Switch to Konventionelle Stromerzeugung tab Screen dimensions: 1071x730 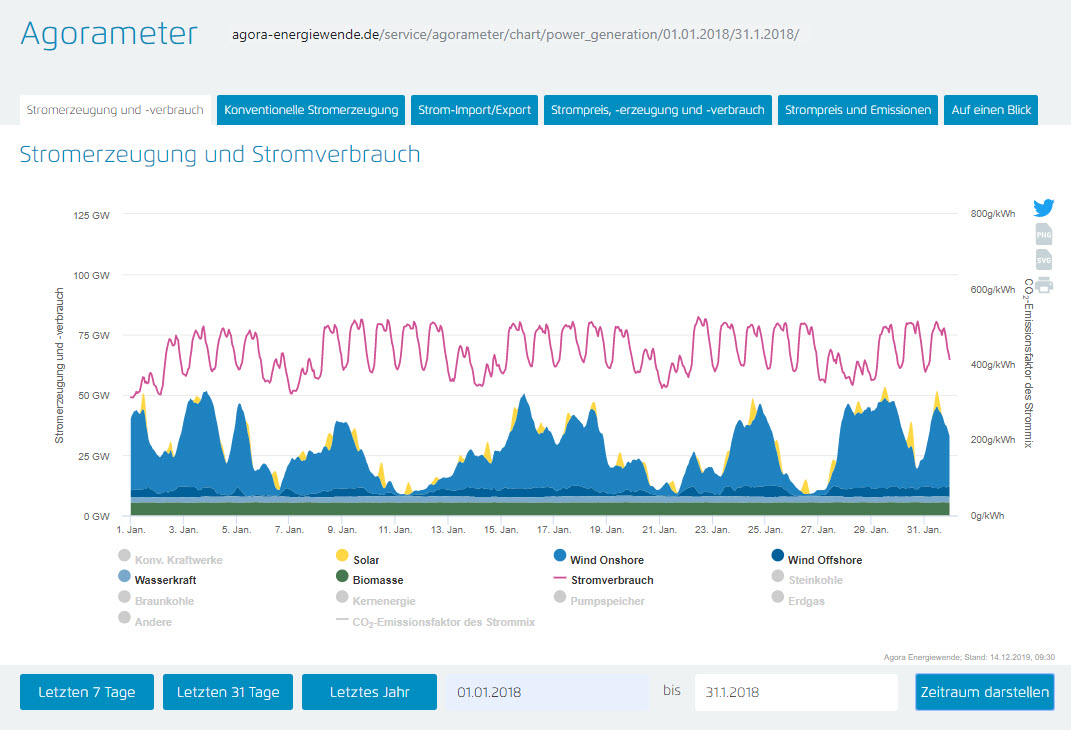tap(311, 110)
